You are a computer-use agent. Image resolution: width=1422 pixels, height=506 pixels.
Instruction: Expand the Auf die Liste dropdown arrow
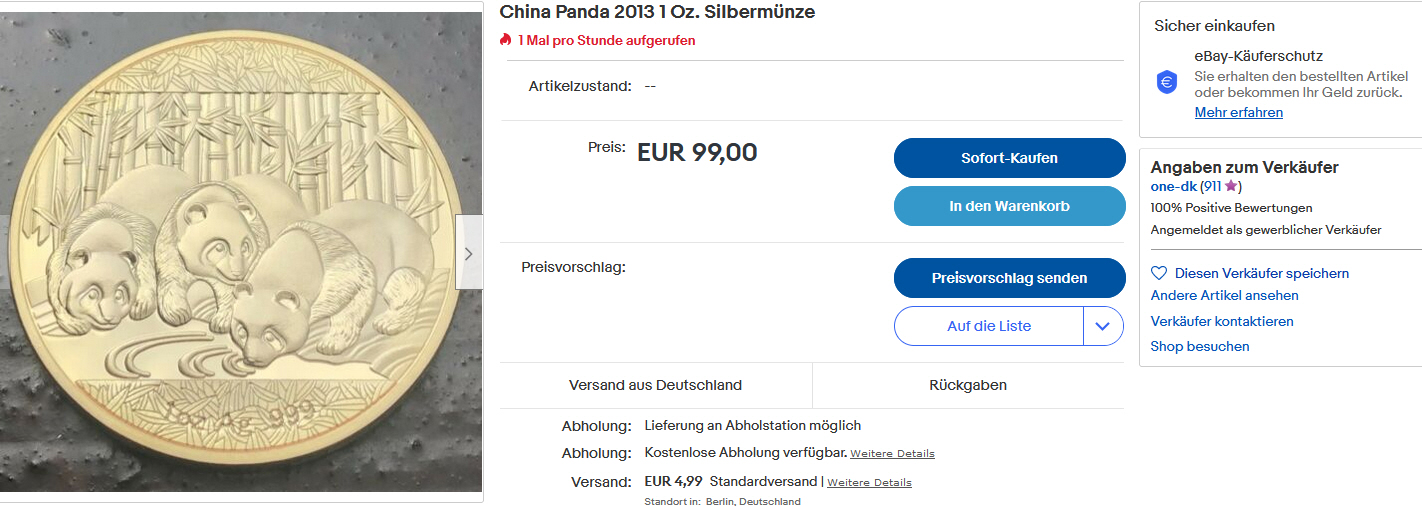tap(1103, 326)
